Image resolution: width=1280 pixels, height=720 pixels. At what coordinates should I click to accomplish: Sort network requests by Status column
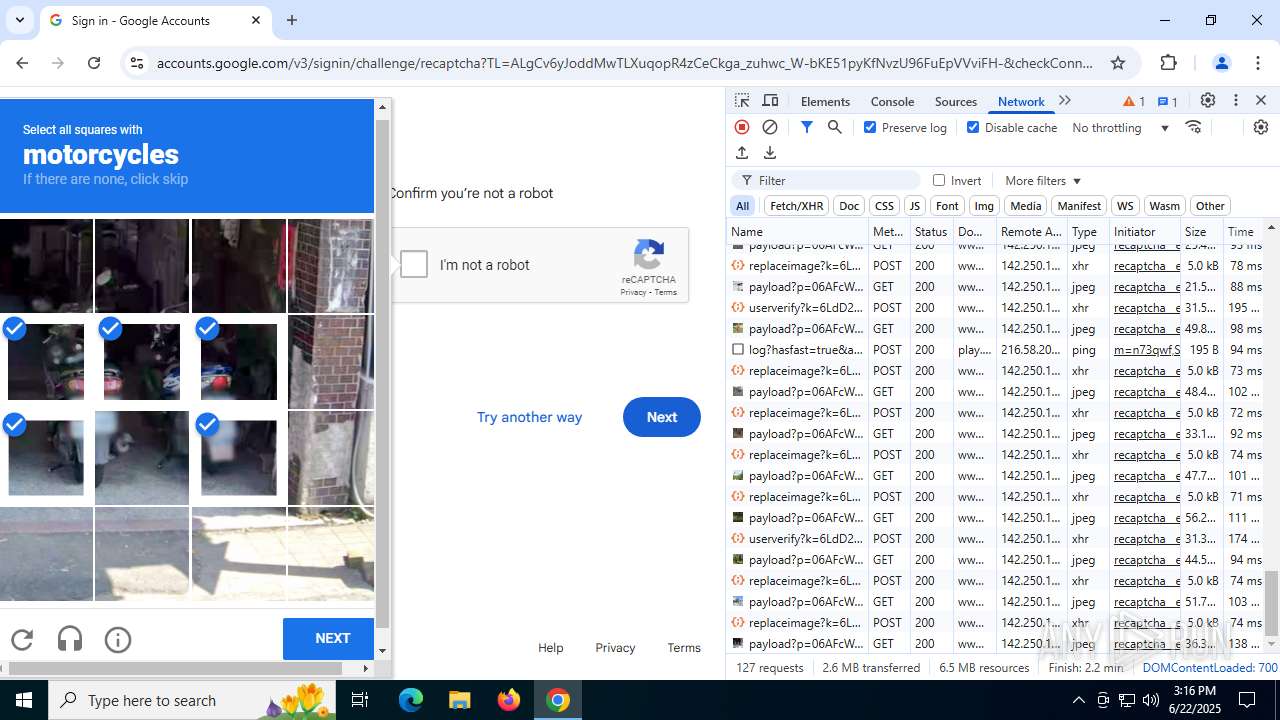[x=930, y=231]
